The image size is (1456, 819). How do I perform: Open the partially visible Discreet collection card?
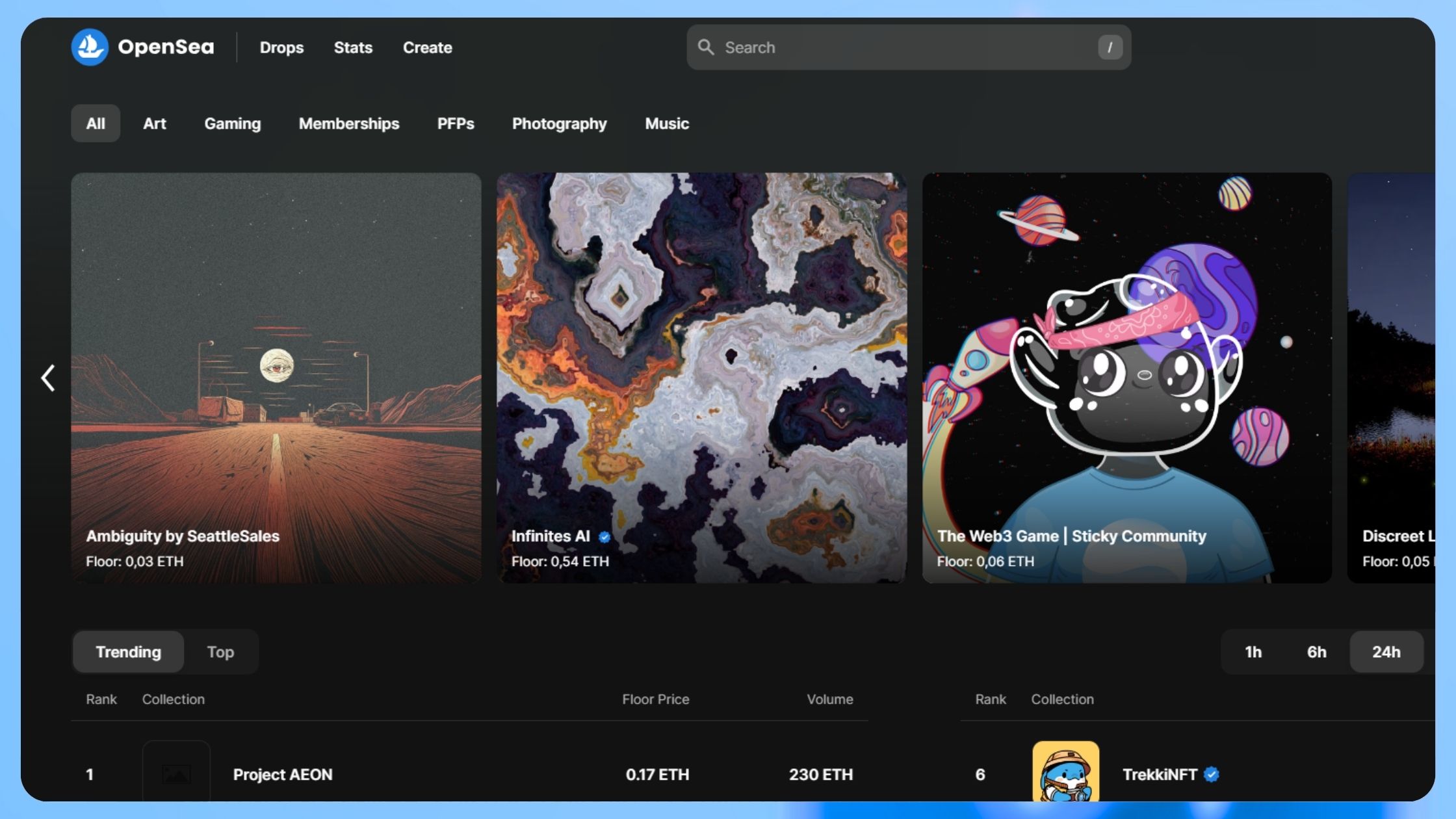coord(1391,378)
